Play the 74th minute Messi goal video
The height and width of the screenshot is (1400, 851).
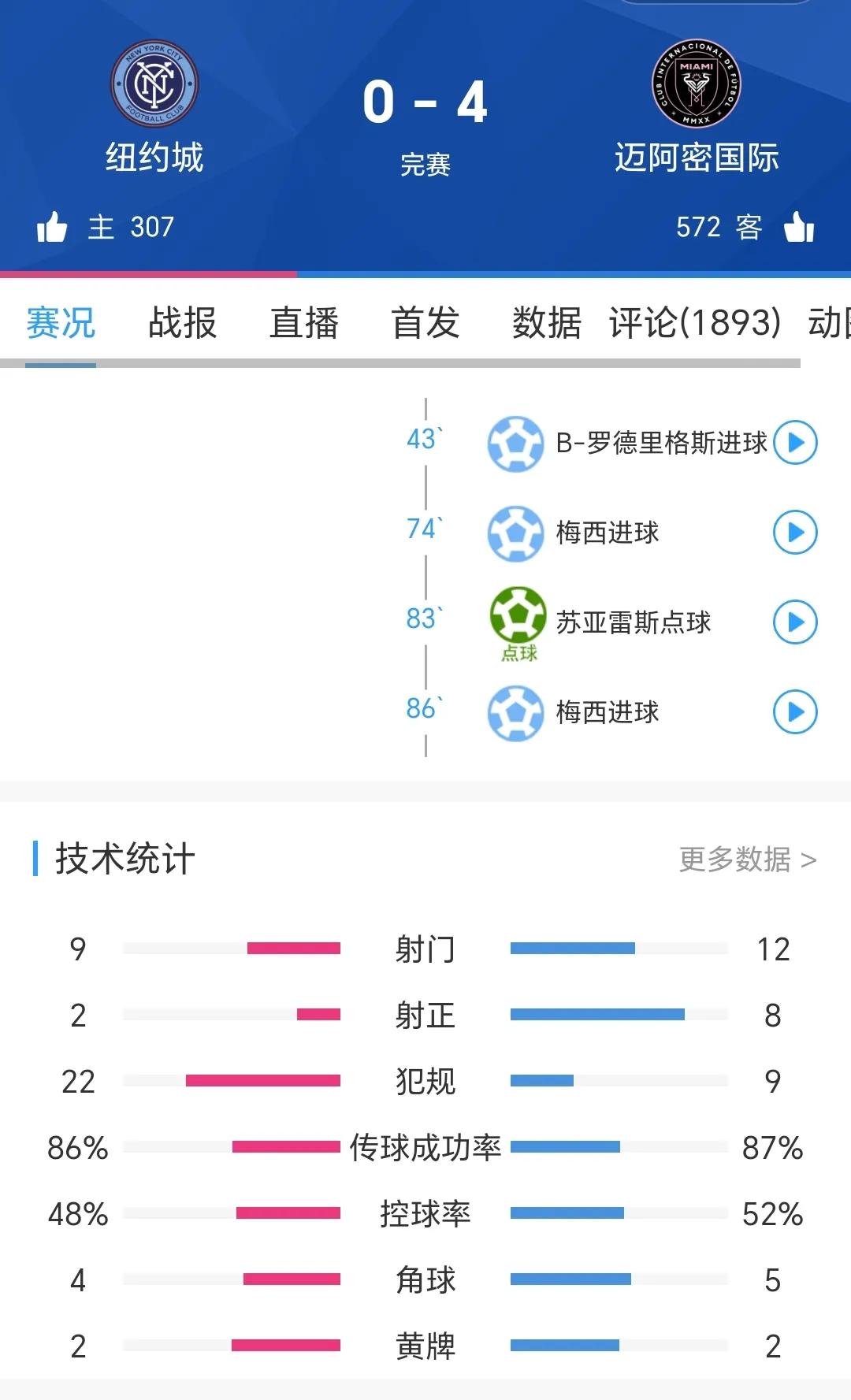click(x=795, y=533)
